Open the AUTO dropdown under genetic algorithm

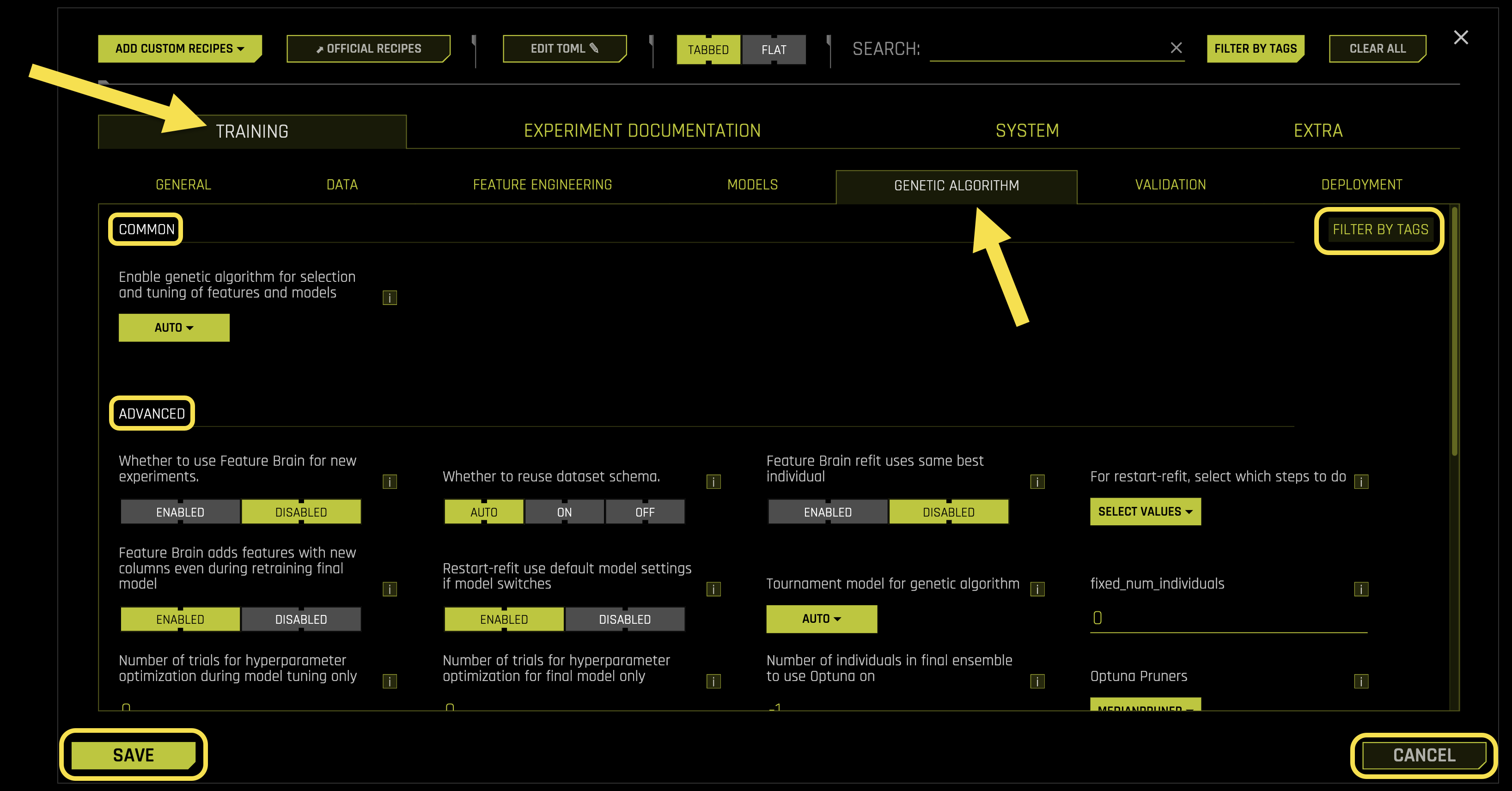tap(173, 328)
